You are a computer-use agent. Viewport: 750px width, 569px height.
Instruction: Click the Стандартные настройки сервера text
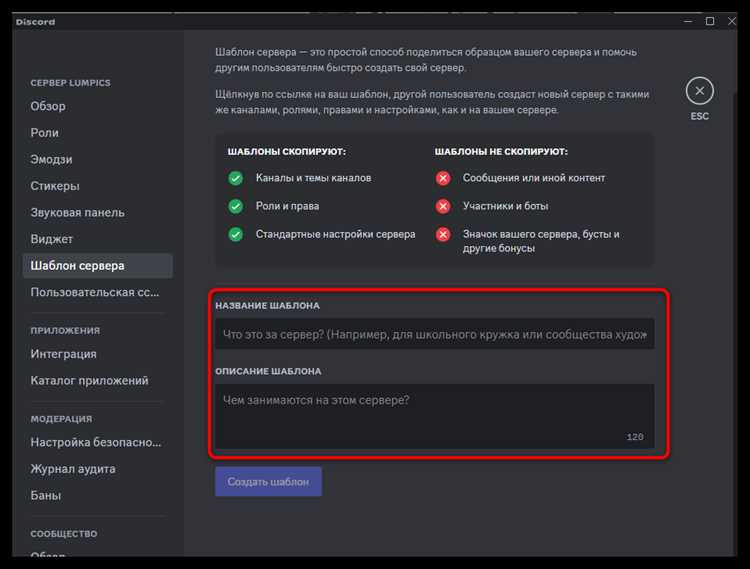click(335, 234)
